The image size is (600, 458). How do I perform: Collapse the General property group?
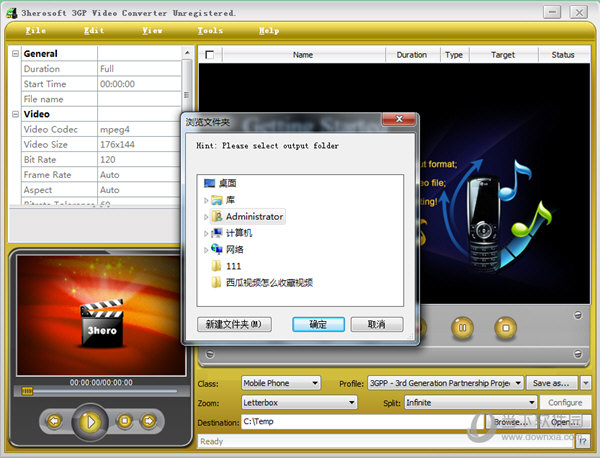click(15, 54)
